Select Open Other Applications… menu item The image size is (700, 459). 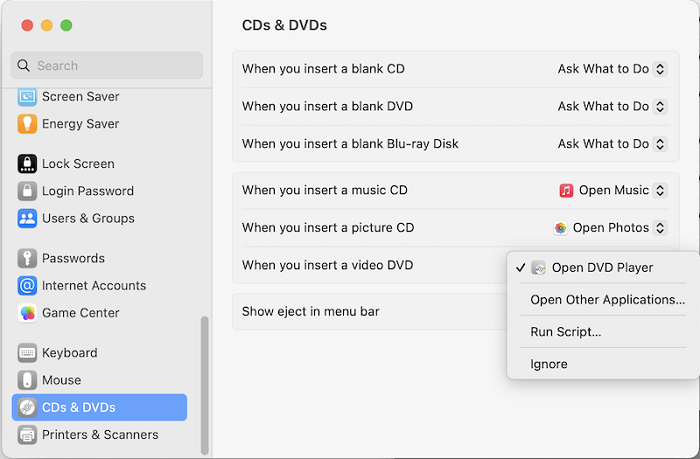pos(607,300)
